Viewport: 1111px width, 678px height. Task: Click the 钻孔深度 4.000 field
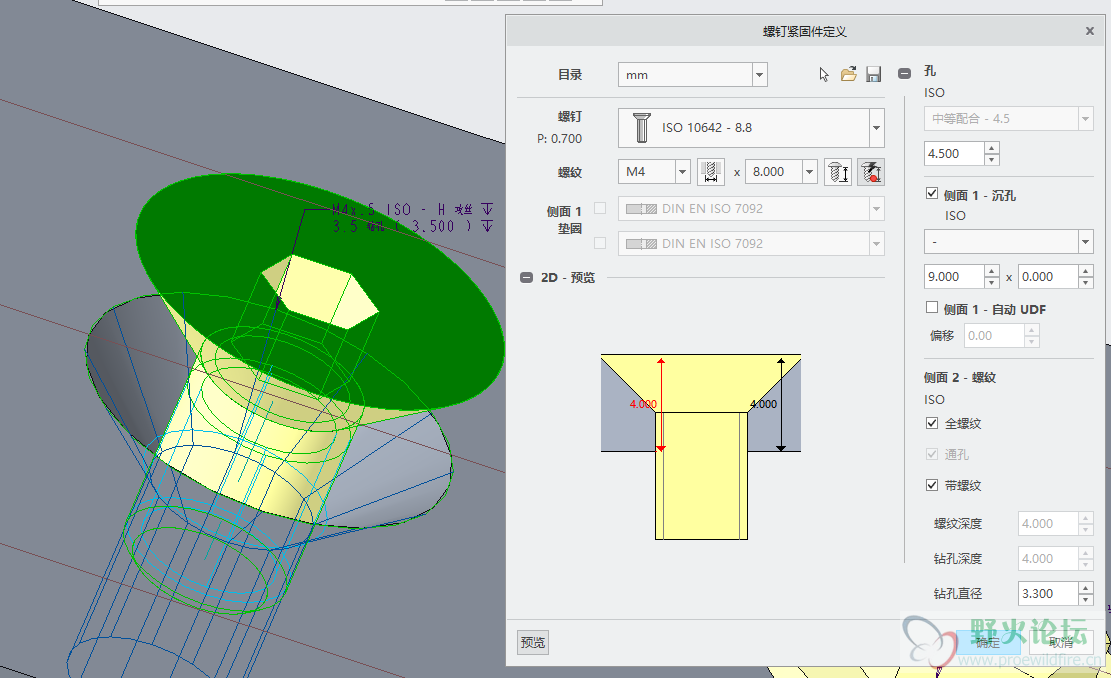[x=1048, y=558]
